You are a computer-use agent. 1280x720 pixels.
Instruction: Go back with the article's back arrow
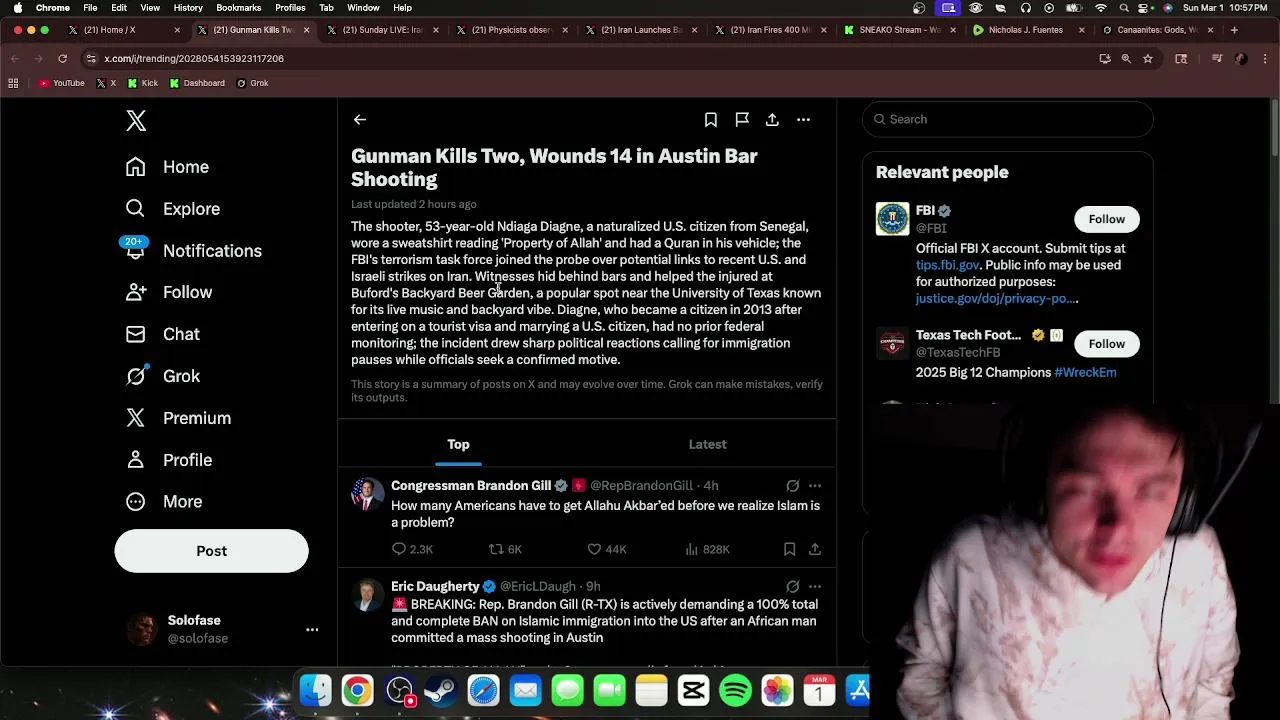(360, 120)
